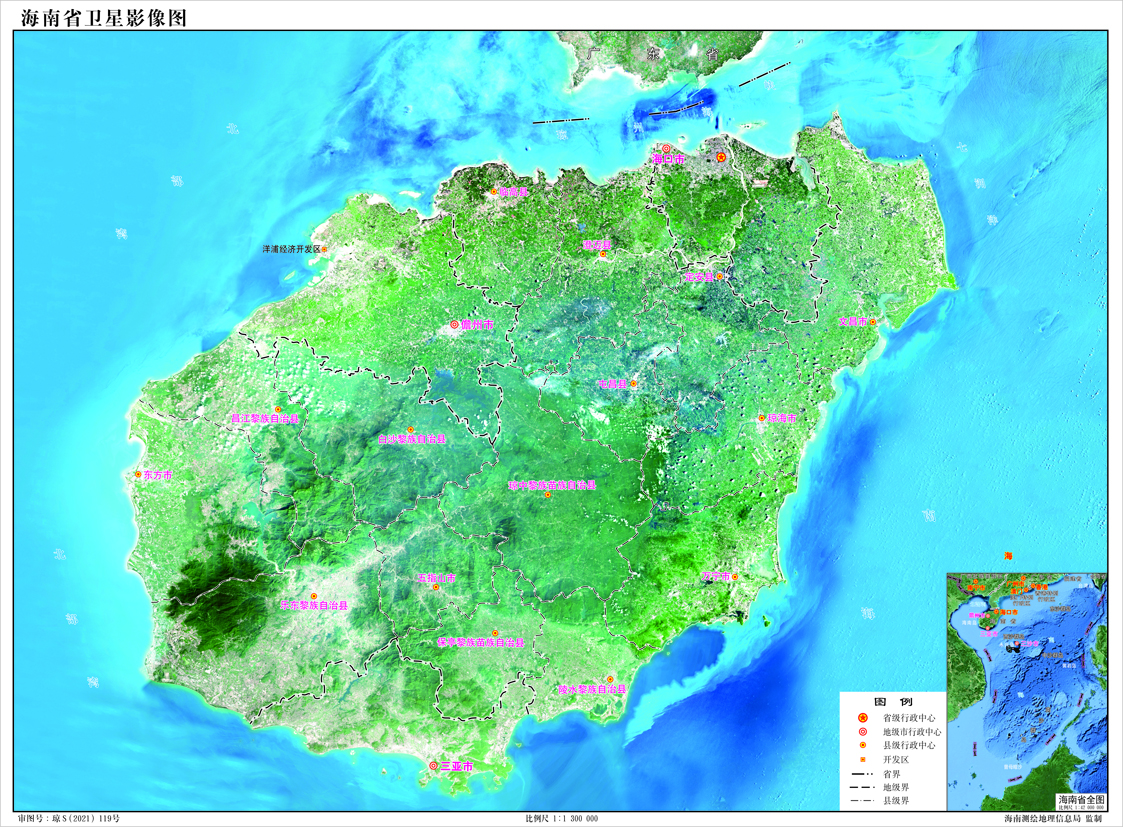1123x827 pixels.
Task: Click the 文昌市 marker dot
Action: tap(873, 322)
